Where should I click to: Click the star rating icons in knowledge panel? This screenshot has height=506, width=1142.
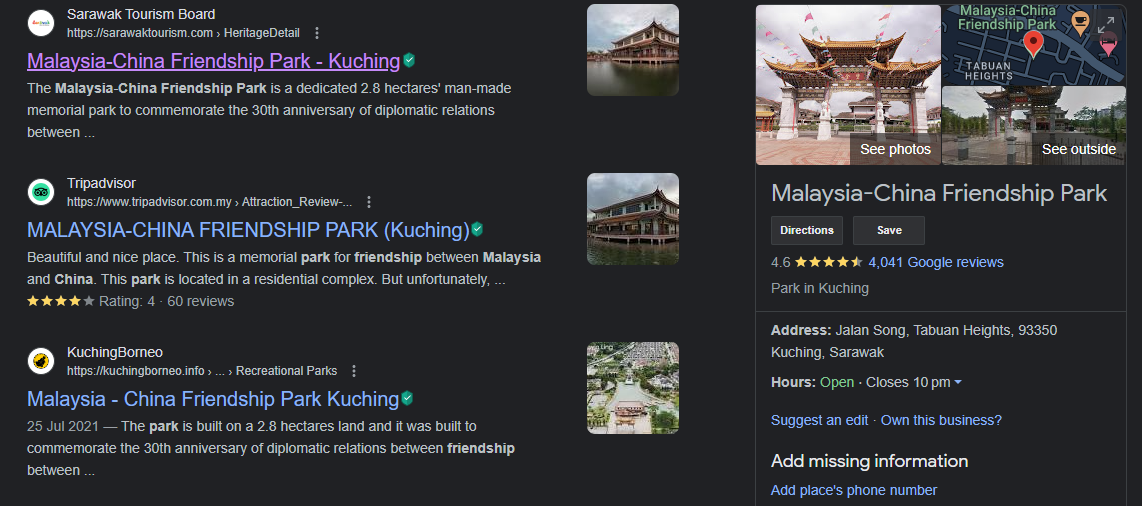tap(828, 262)
